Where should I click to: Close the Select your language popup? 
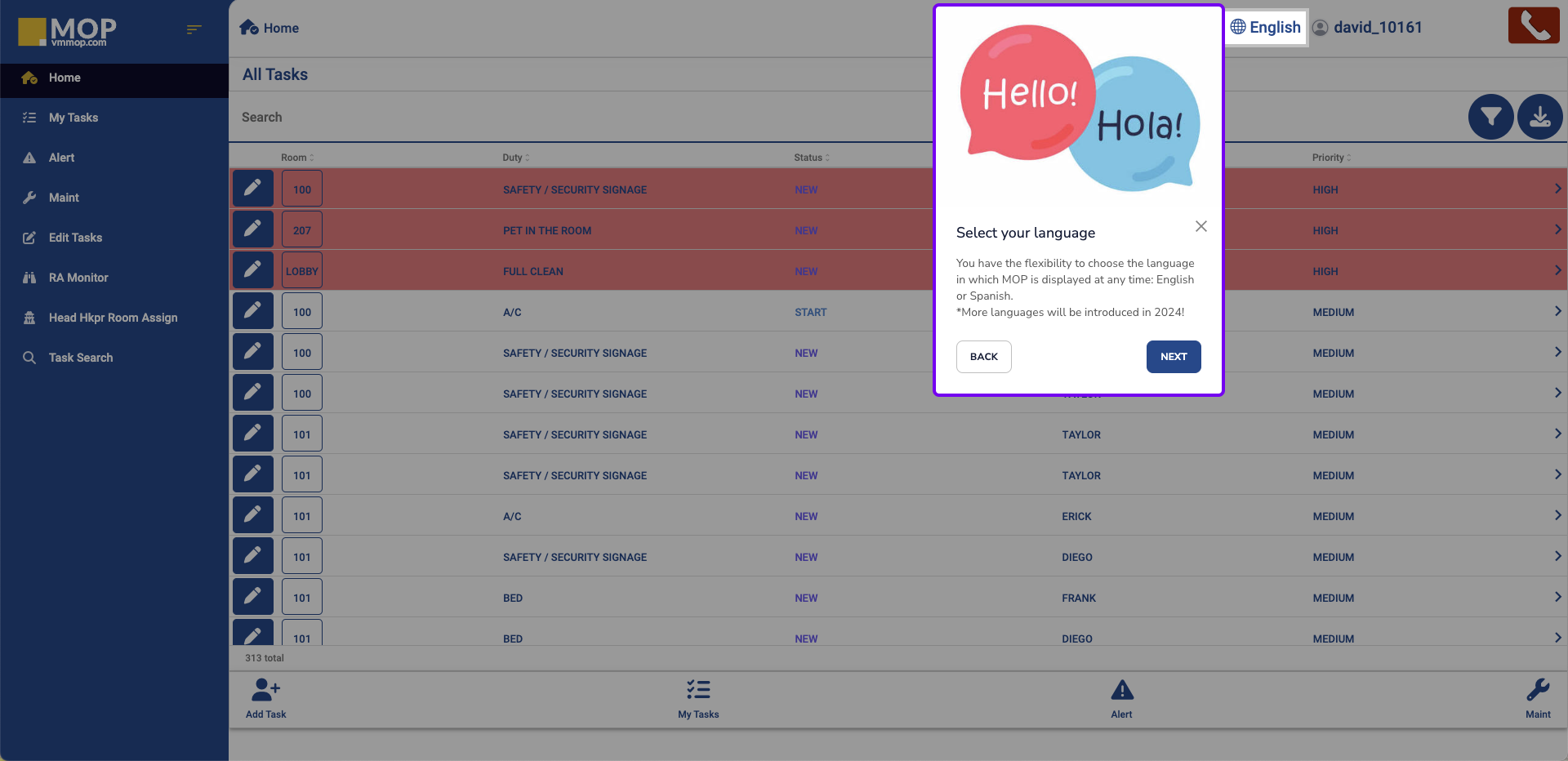point(1200,226)
